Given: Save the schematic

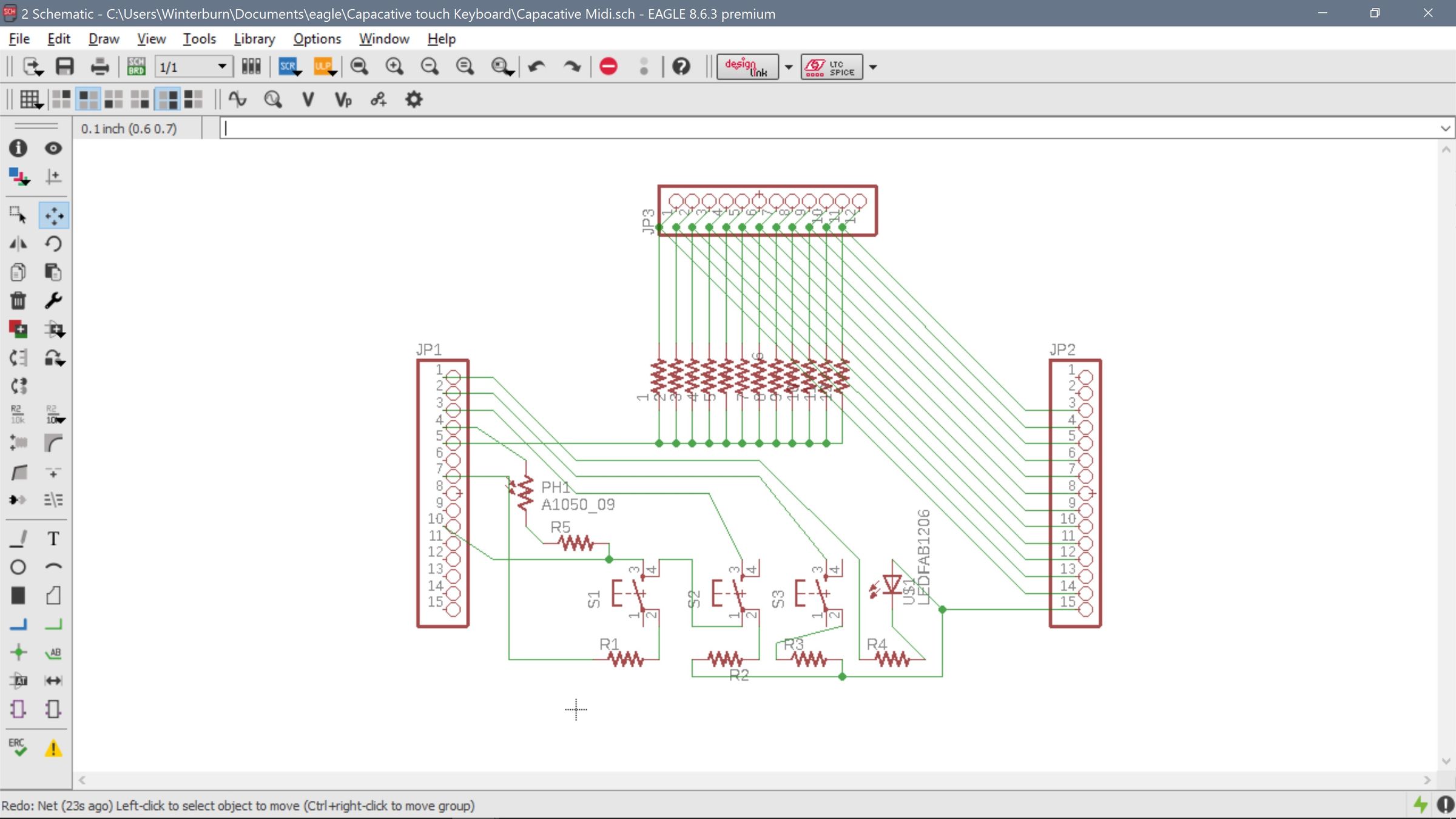Looking at the screenshot, I should click(x=64, y=67).
